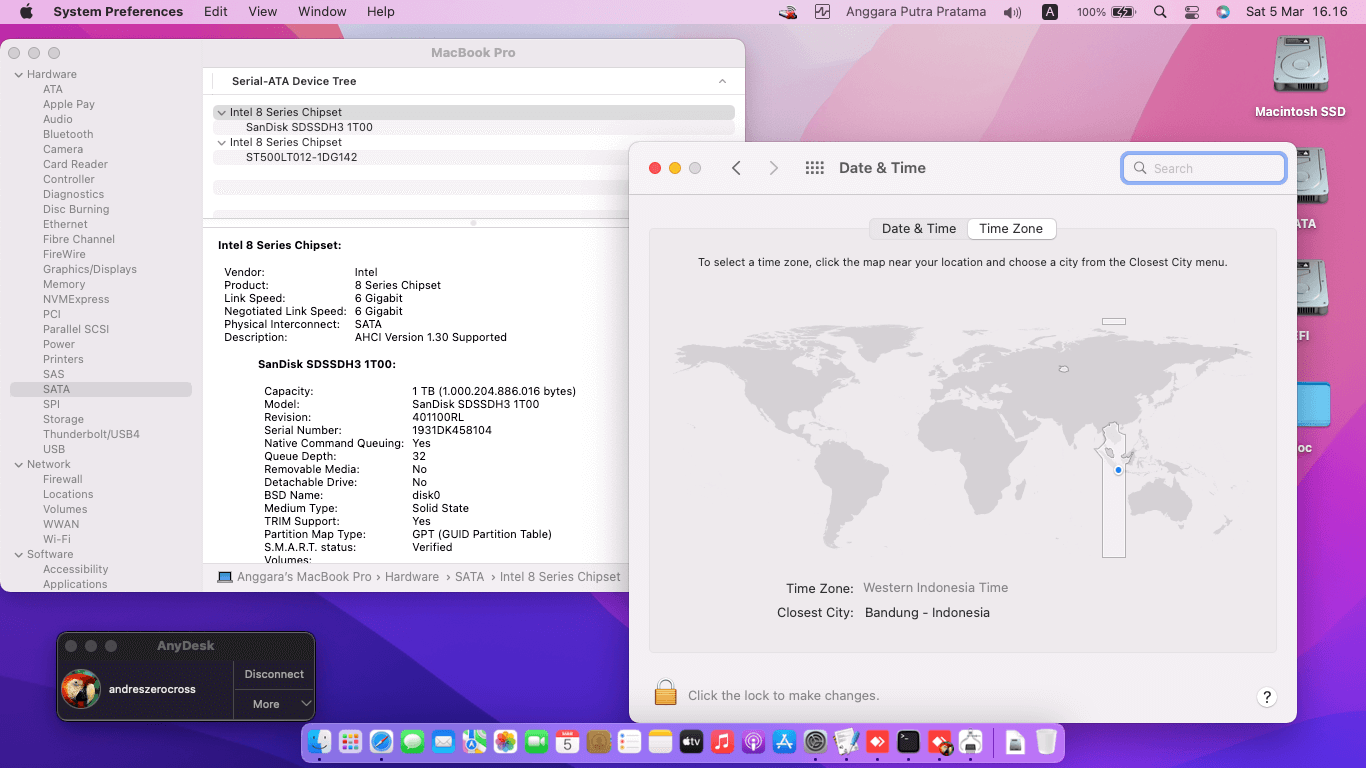Switch to the Date & Time tab
1366x768 pixels.
point(918,229)
